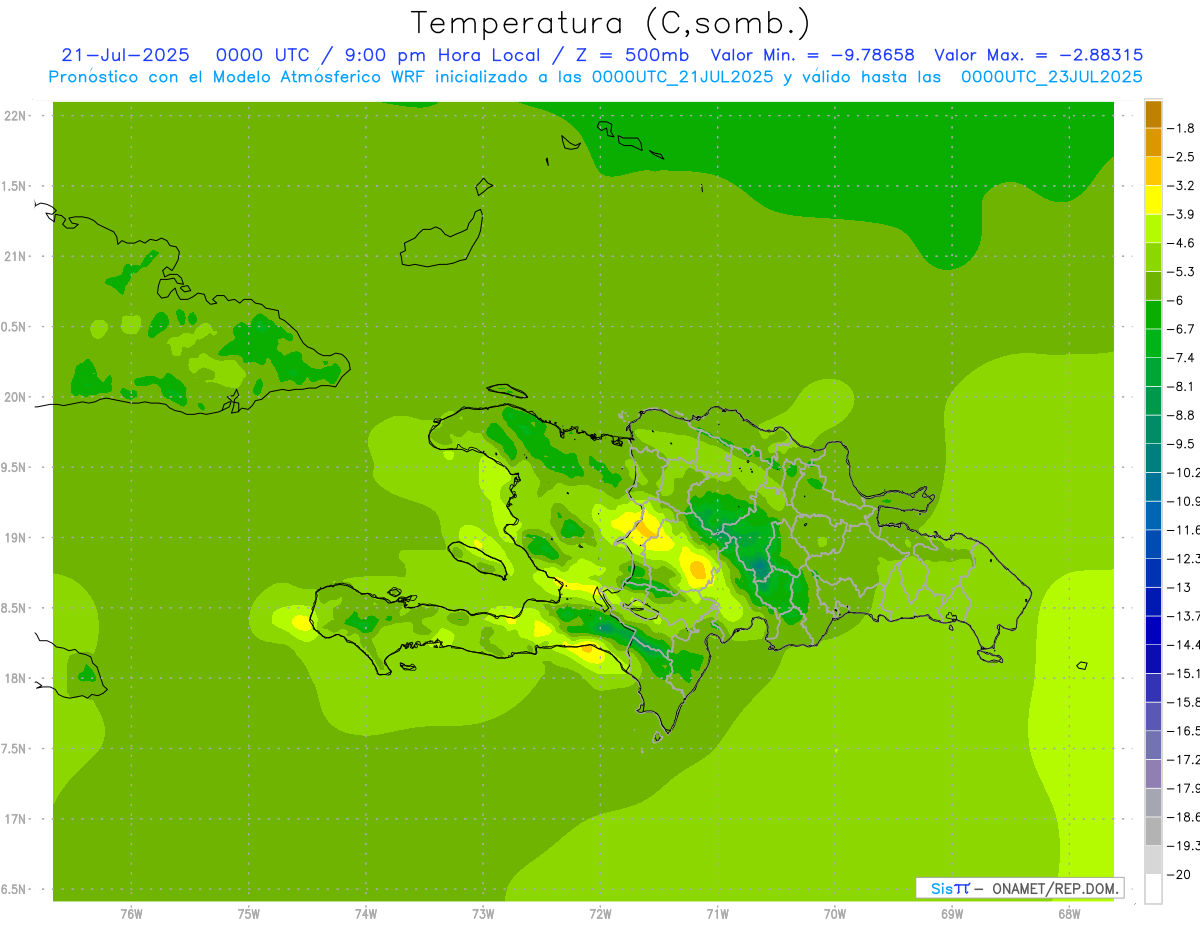Click the '0000UTC_23JUL2025' valid-until time
Viewport: 1200px width, 927px height.
pyautogui.click(x=1051, y=77)
